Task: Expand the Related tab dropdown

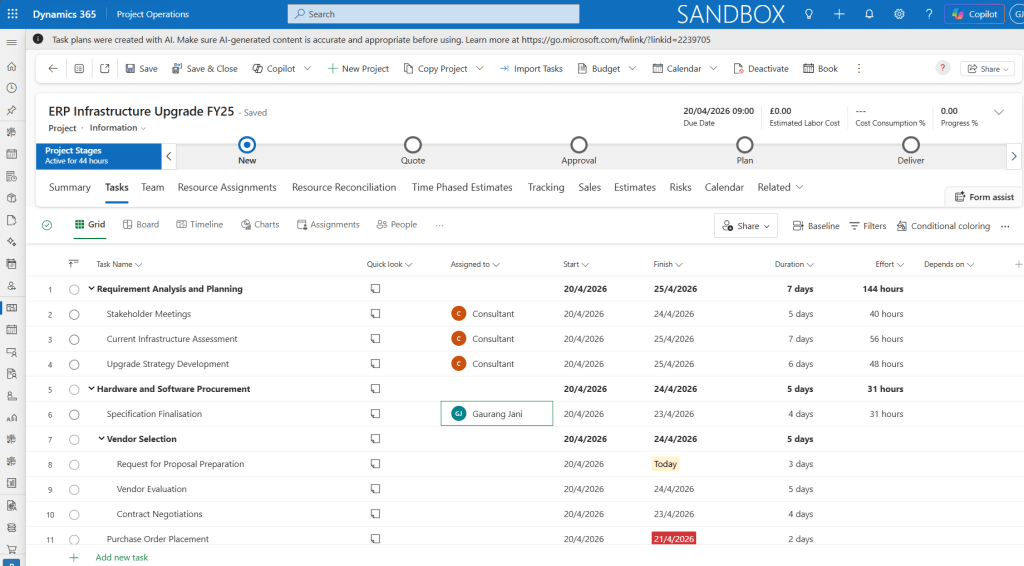Action: coord(780,187)
